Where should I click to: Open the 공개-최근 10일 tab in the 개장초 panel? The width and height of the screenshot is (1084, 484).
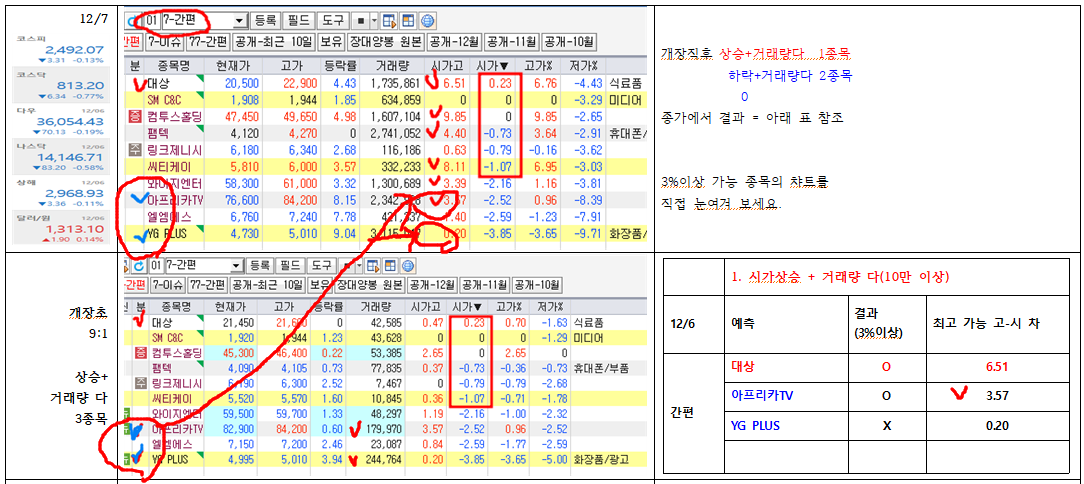(268, 285)
